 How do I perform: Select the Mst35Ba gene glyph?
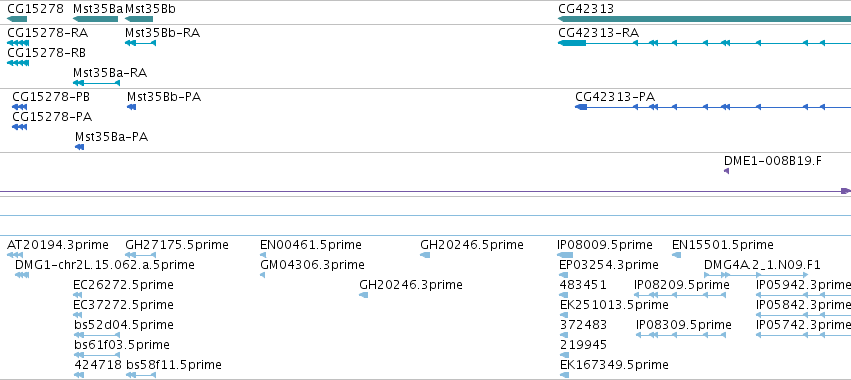tap(96, 19)
